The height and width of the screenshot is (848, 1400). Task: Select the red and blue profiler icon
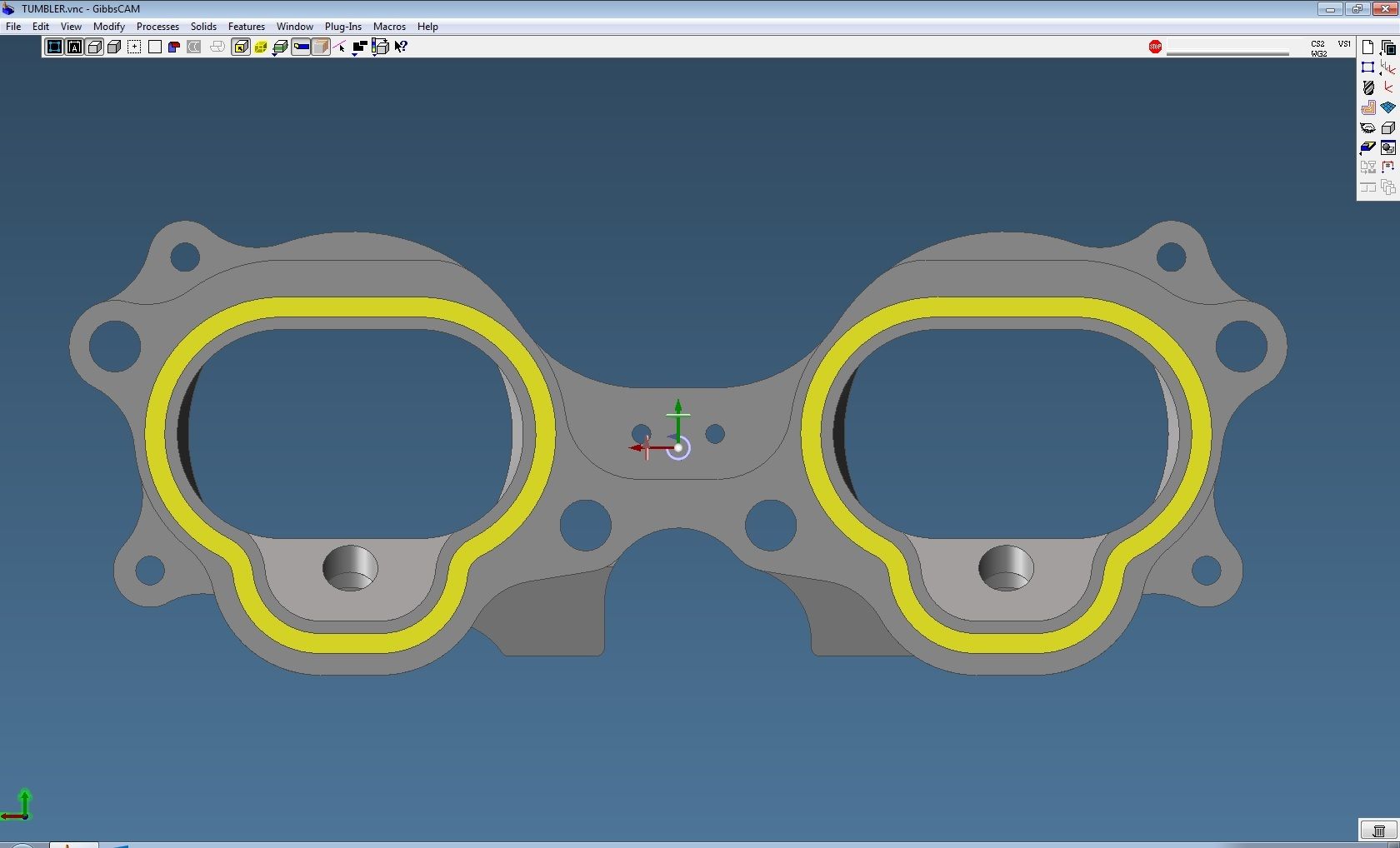174,47
